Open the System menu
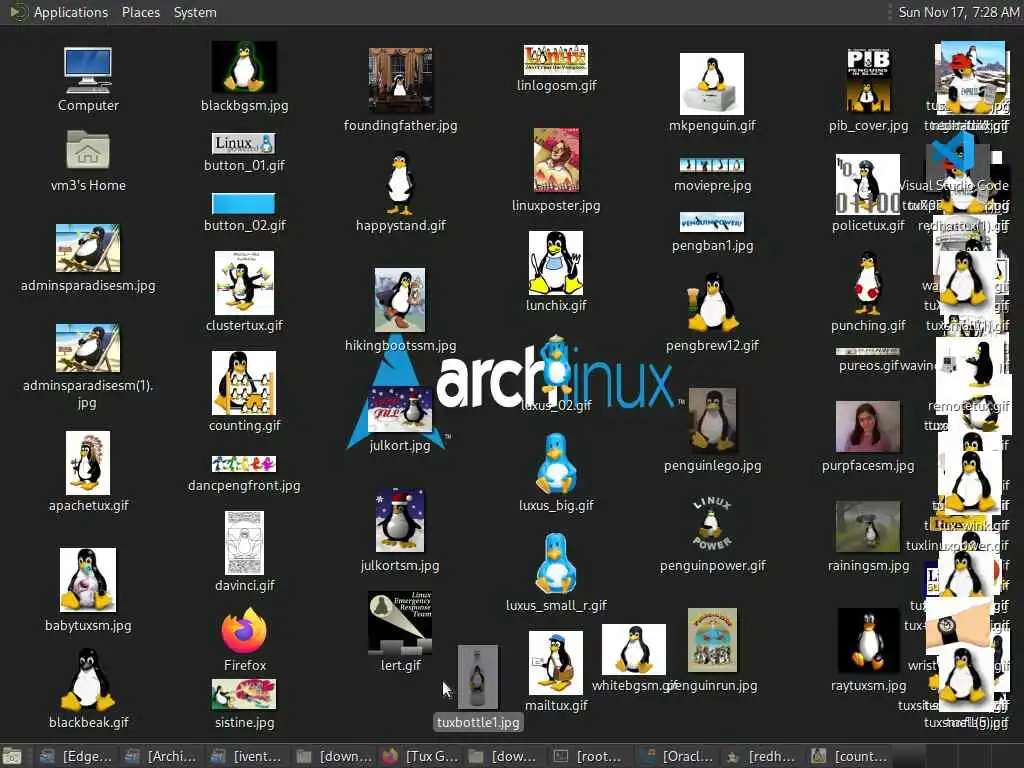 point(195,12)
